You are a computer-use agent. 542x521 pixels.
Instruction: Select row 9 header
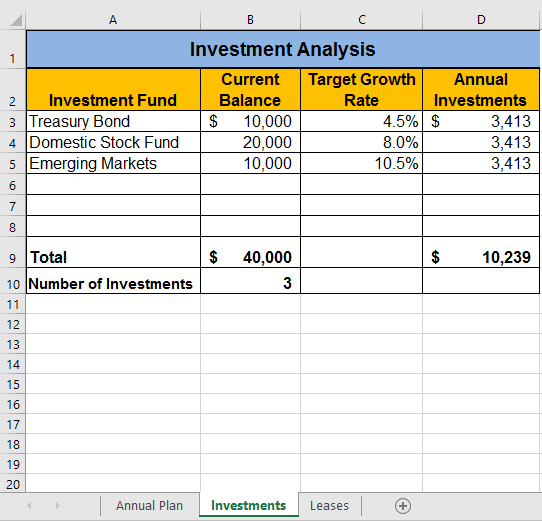[x=13, y=252]
